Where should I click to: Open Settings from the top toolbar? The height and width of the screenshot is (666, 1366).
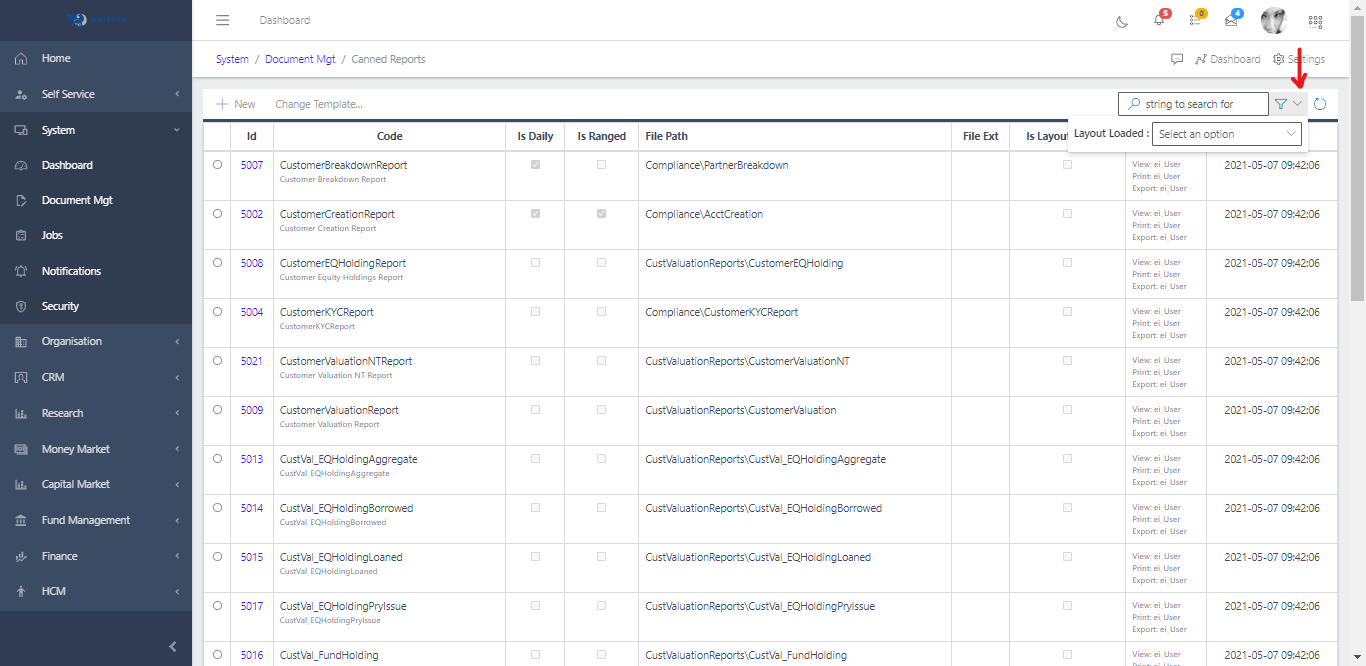pos(1301,59)
